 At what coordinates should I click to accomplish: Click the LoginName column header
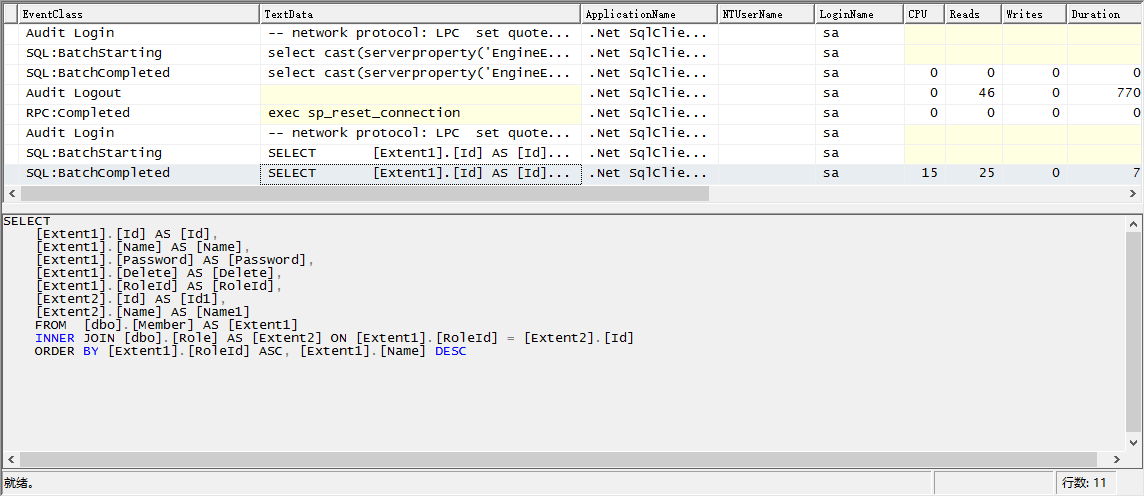(x=859, y=14)
